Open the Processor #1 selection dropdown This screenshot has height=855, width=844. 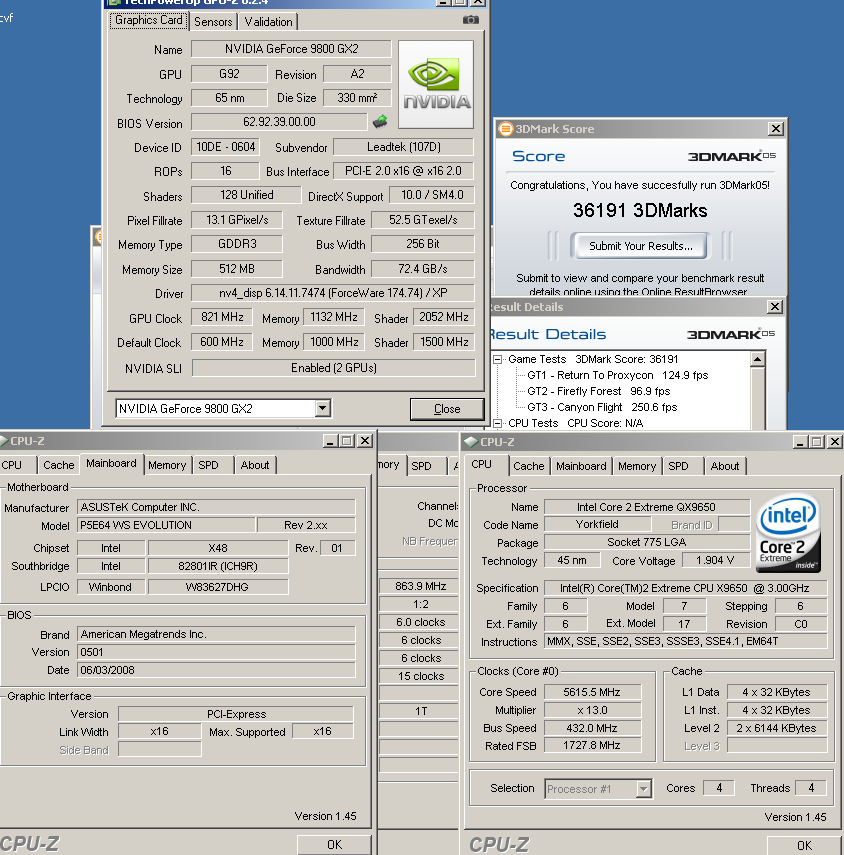pos(643,788)
